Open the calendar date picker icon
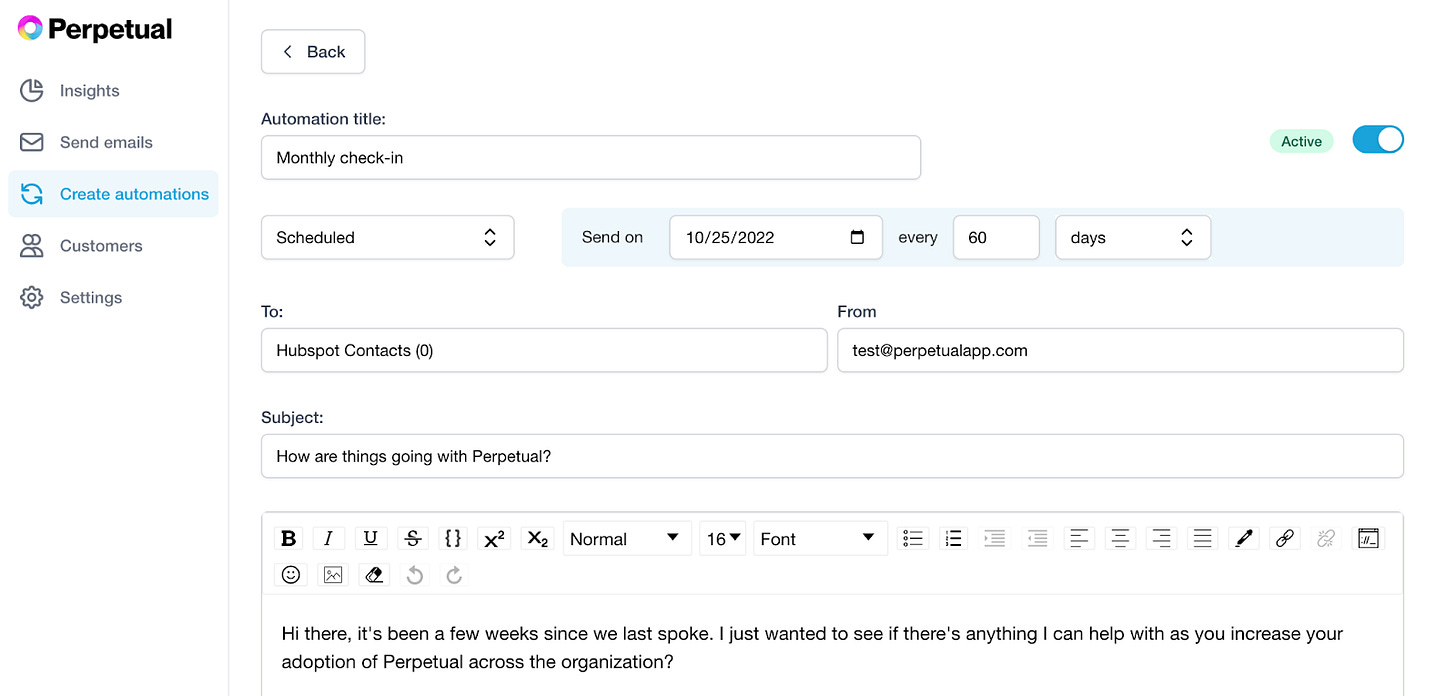The height and width of the screenshot is (696, 1456). (857, 237)
